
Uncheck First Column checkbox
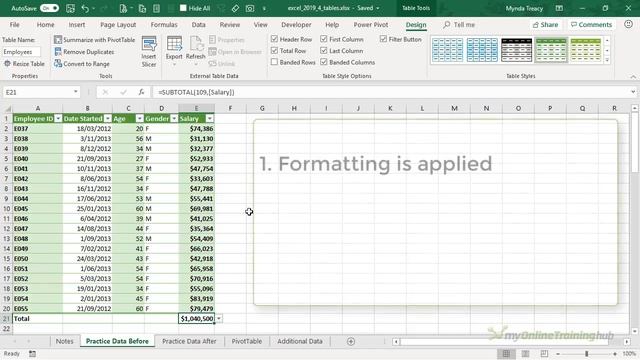pos(324,39)
